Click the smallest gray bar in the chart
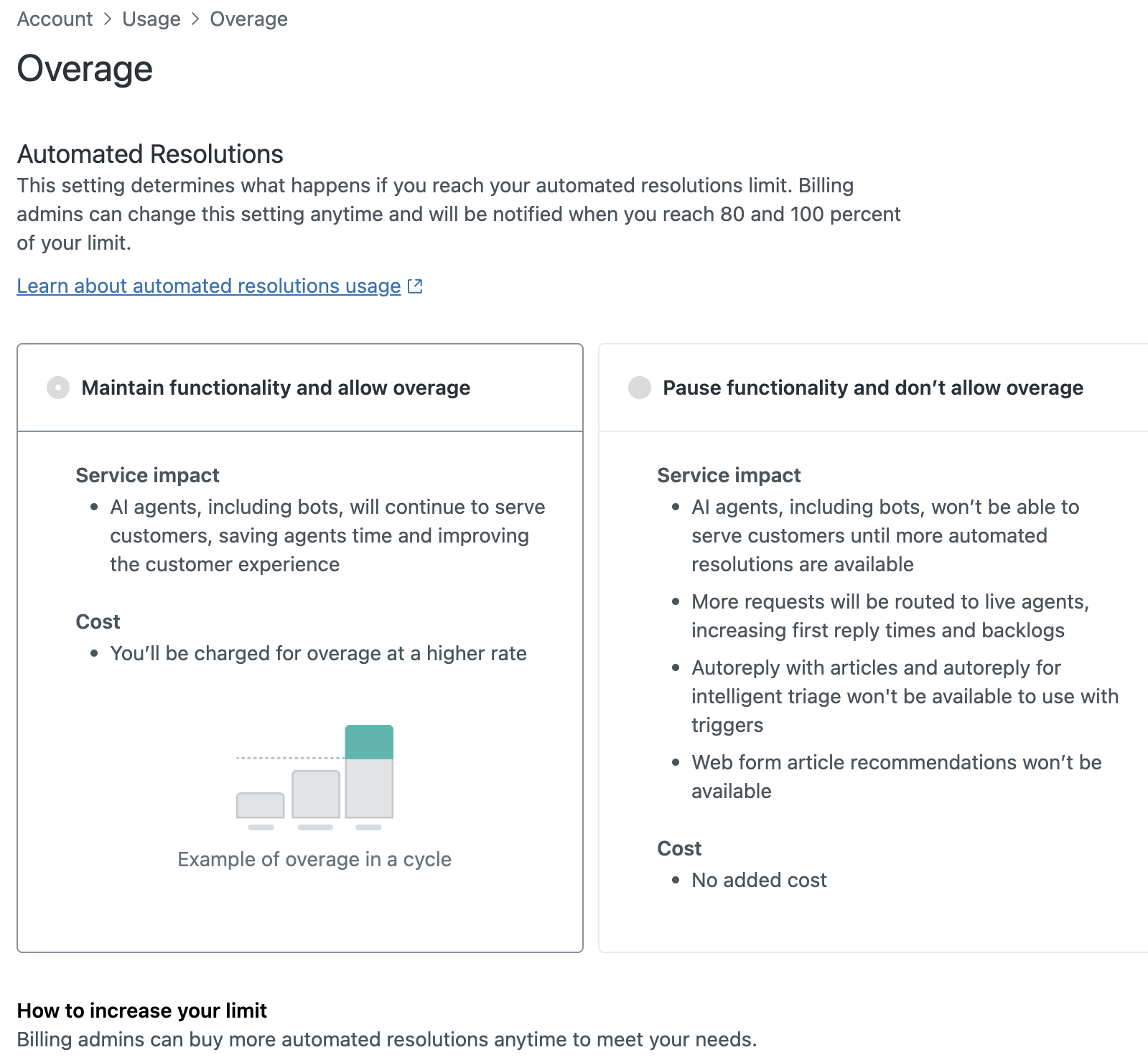 click(261, 805)
